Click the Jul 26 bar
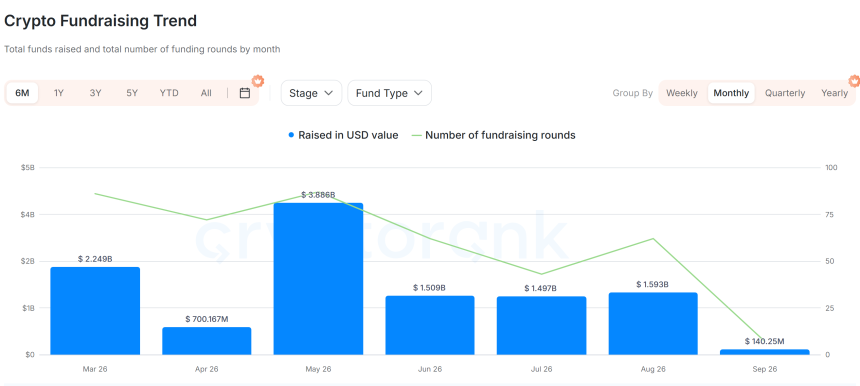This screenshot has width=860, height=386. click(x=541, y=326)
